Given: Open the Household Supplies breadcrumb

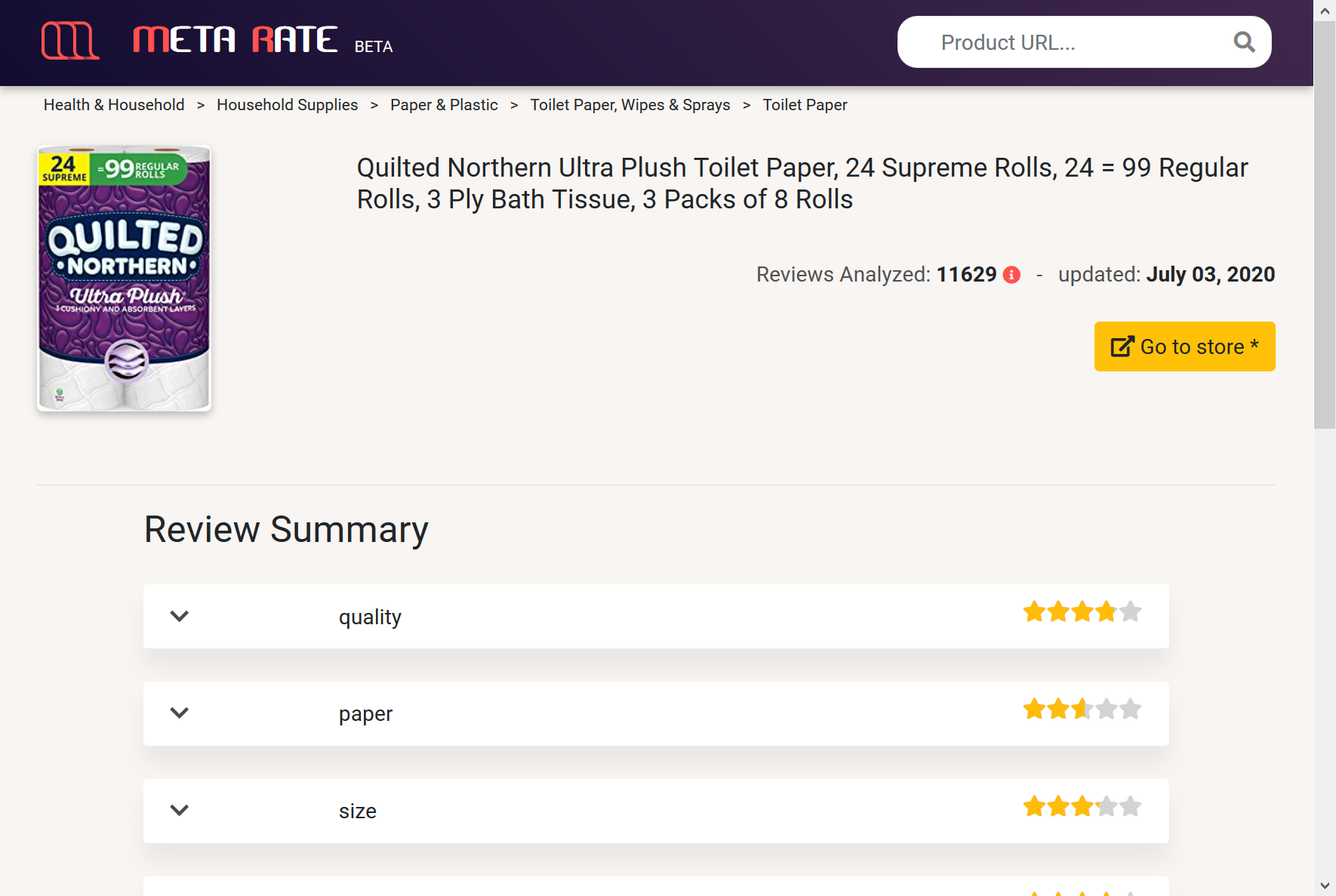Looking at the screenshot, I should point(287,105).
